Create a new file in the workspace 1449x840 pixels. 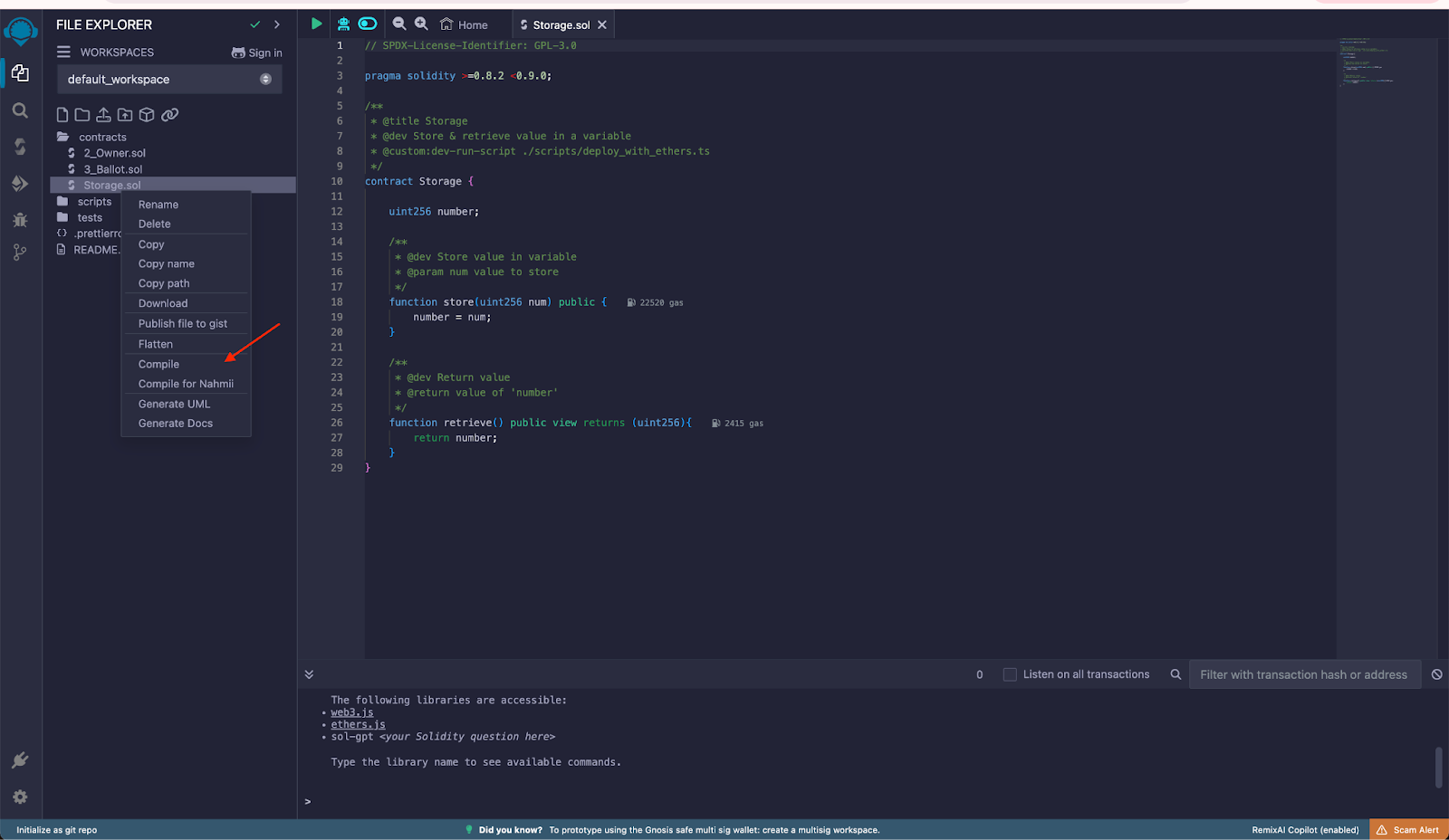coord(62,115)
